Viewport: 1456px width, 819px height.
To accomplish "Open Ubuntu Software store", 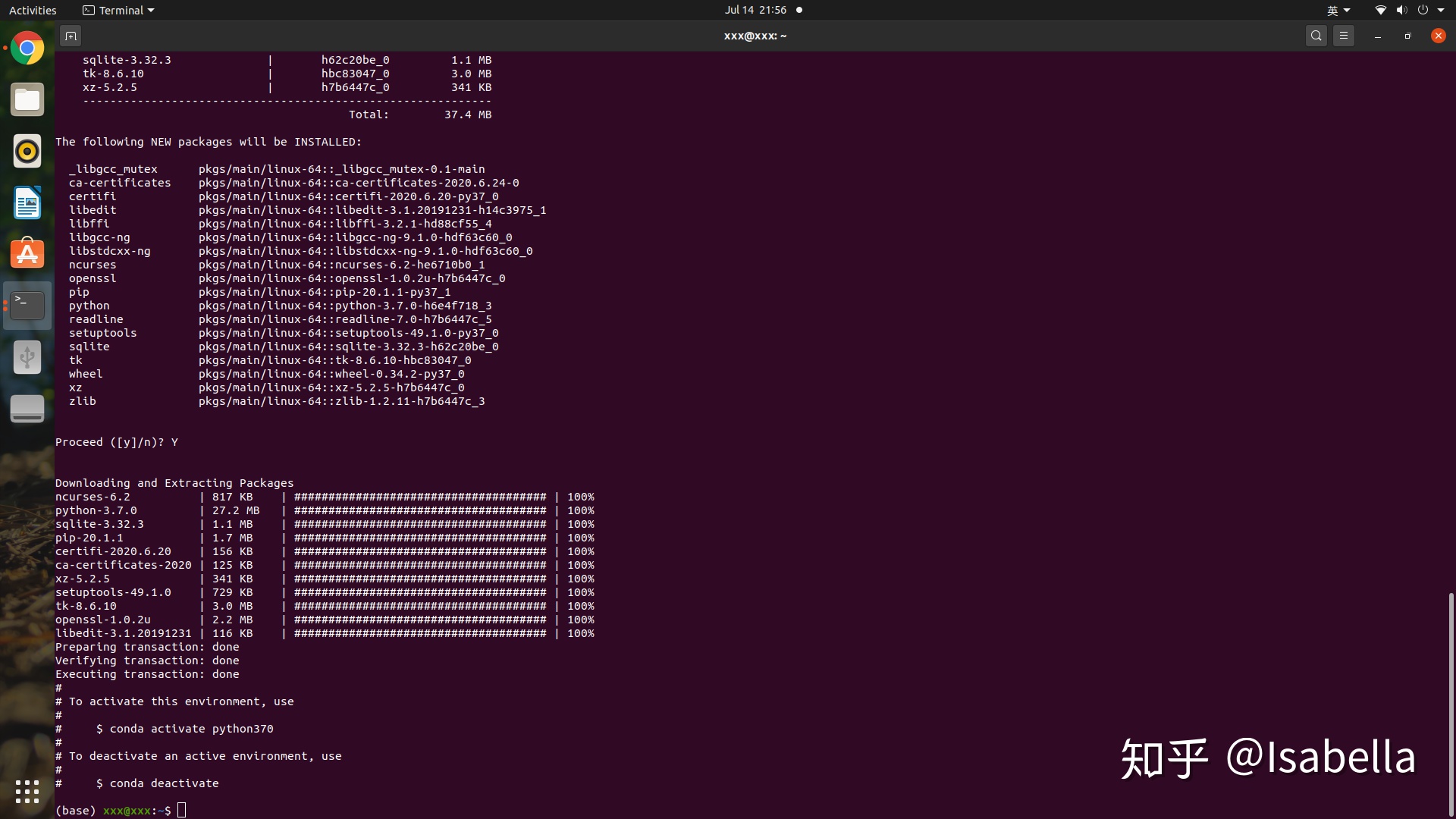I will pyautogui.click(x=27, y=254).
